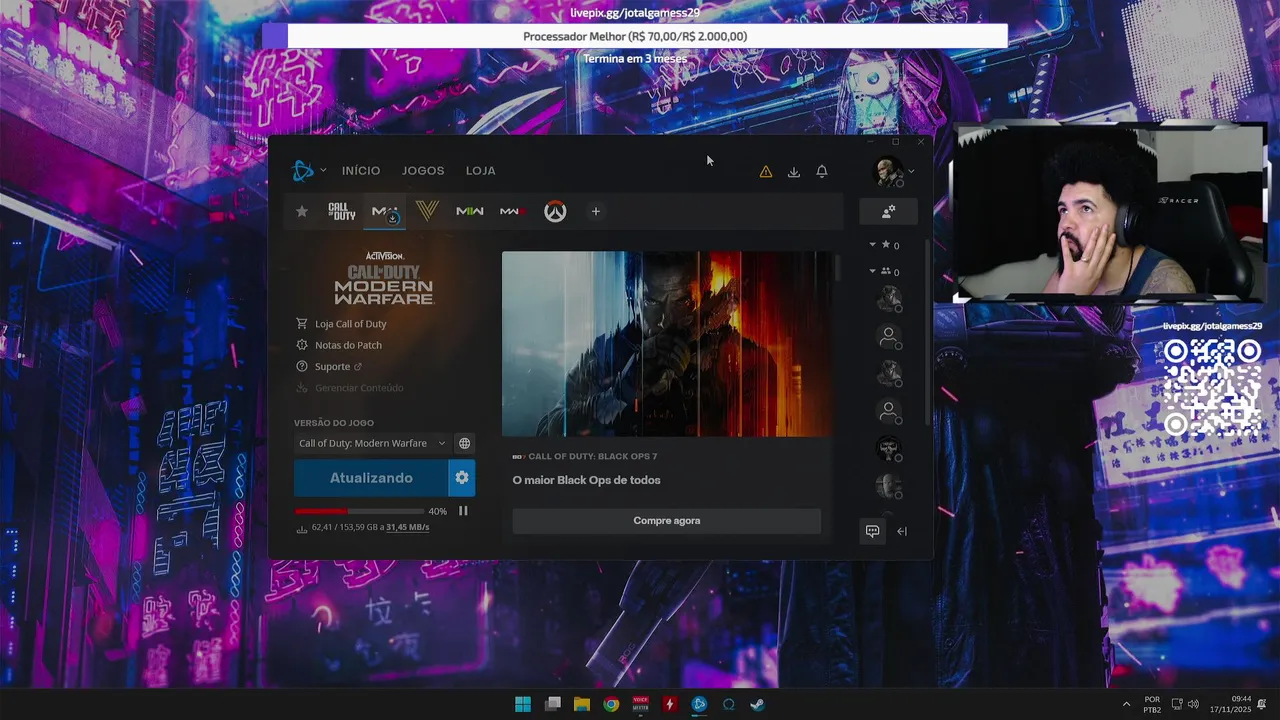Open the Suporte external link
This screenshot has height=720, width=1280.
pos(332,367)
